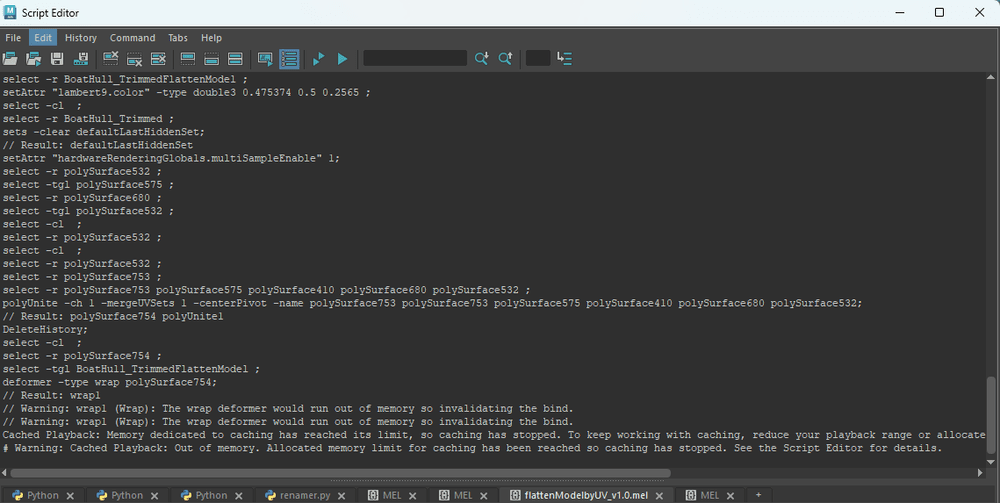Click the "# Warning: Cached Playback" line
The height and width of the screenshot is (503, 1000).
click(x=472, y=448)
